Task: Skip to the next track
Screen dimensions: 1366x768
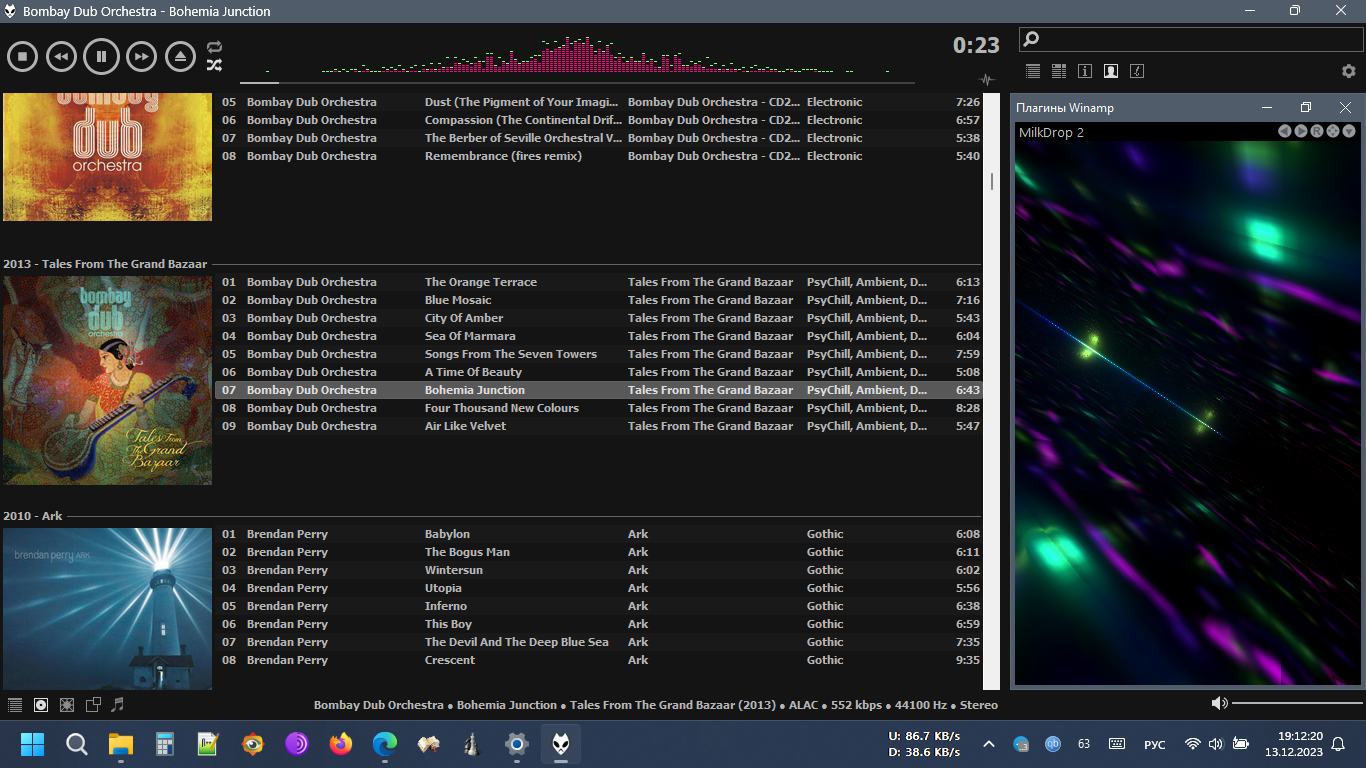Action: 142,57
